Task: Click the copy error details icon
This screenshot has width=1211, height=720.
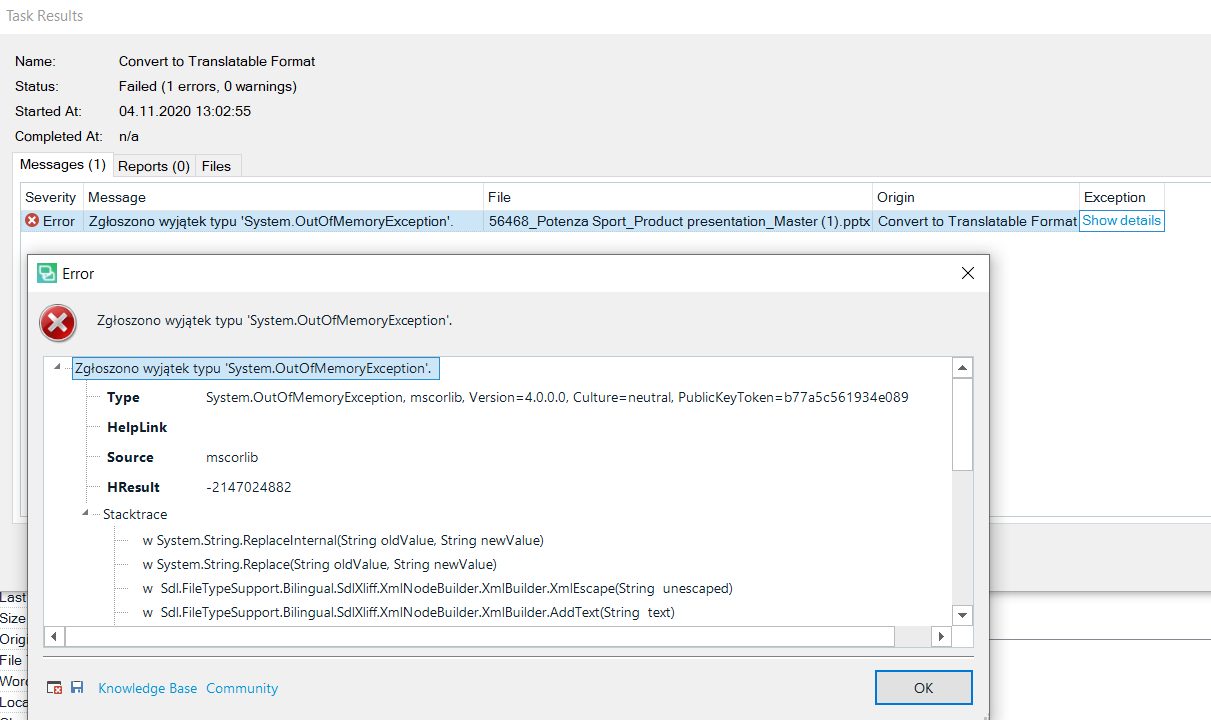Action: click(55, 688)
